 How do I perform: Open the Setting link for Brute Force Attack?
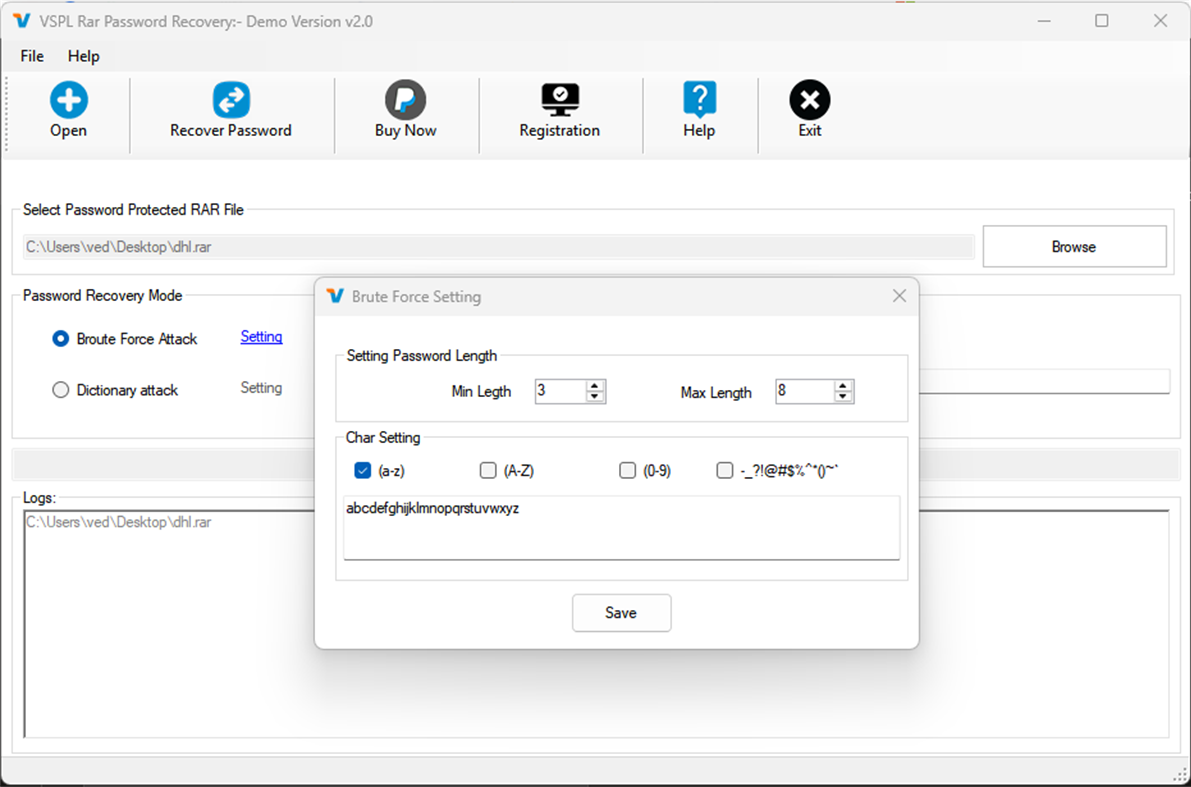pos(261,337)
